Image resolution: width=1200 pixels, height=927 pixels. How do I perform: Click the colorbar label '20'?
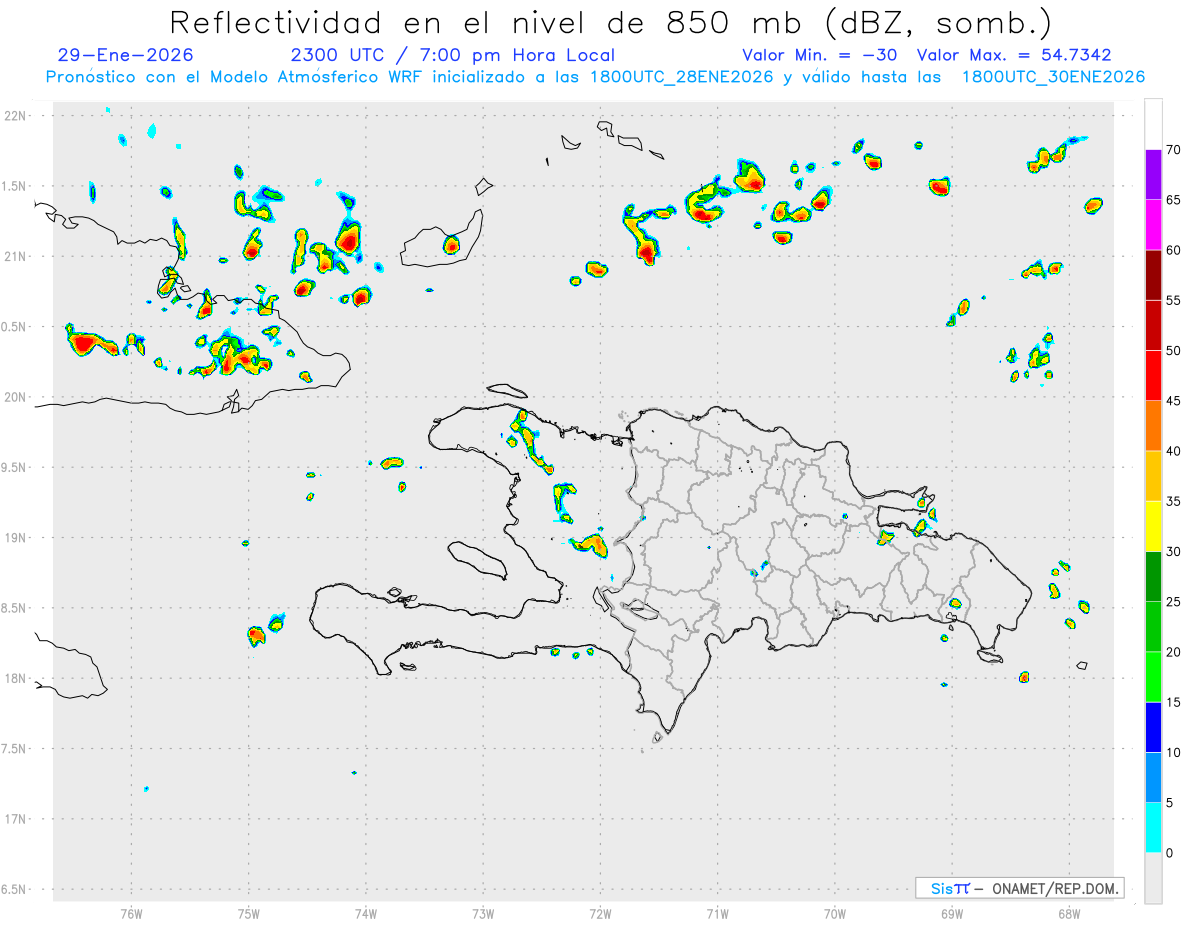[x=1173, y=652]
